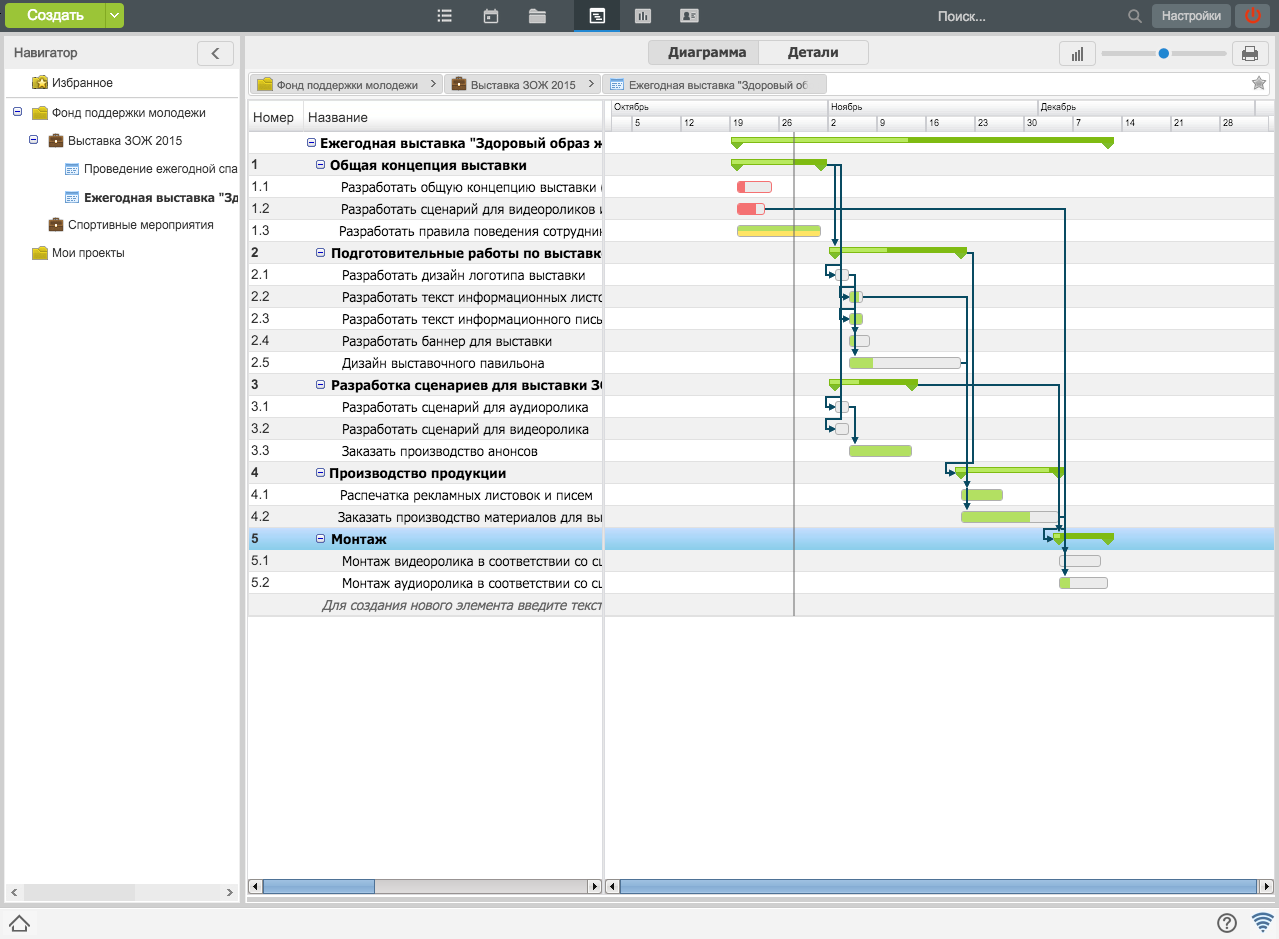The height and width of the screenshot is (939, 1279).
Task: Click the Ежегодная выставка breadcrumb item
Action: pyautogui.click(x=714, y=85)
